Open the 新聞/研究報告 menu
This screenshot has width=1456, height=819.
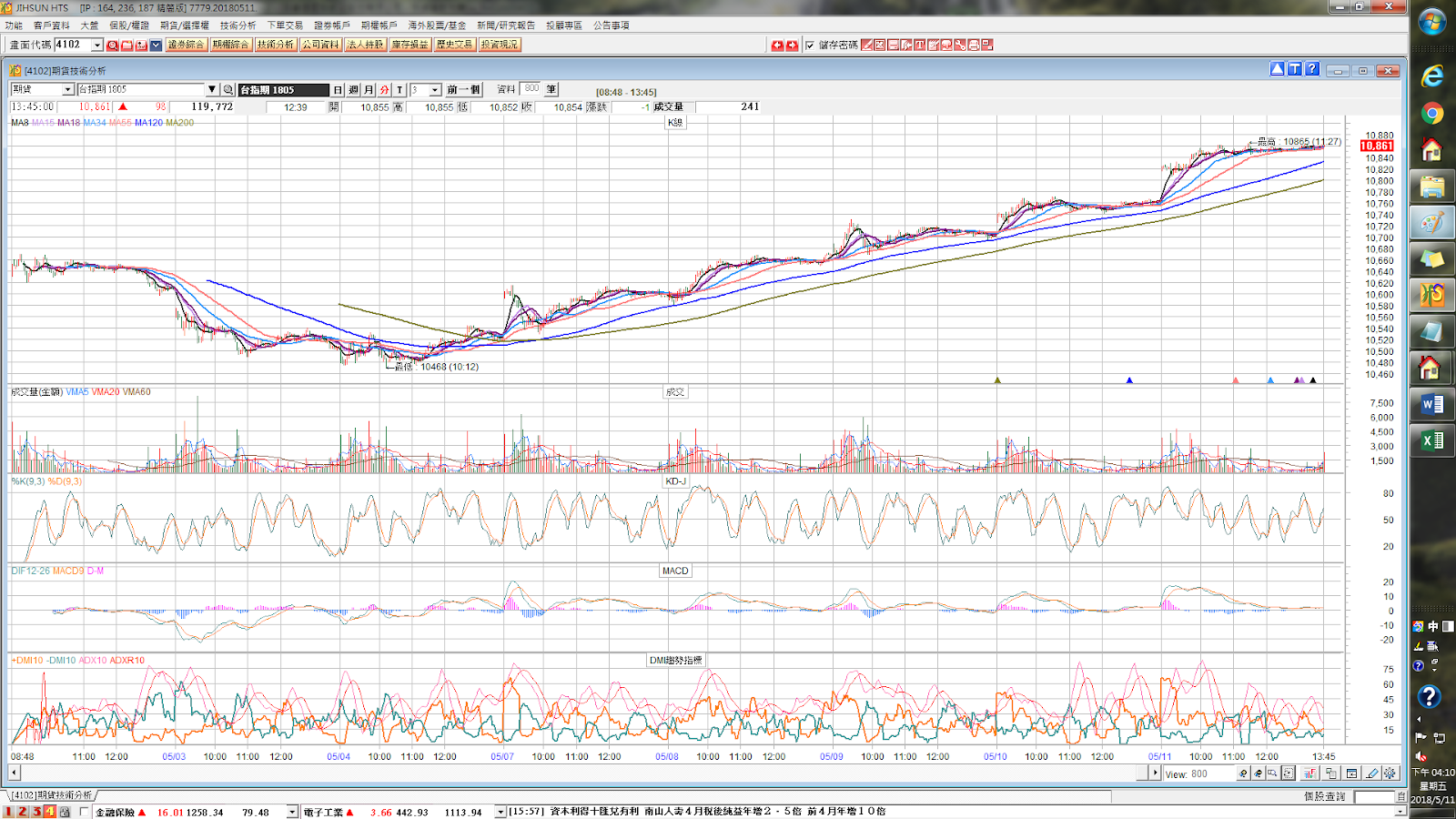[506, 25]
